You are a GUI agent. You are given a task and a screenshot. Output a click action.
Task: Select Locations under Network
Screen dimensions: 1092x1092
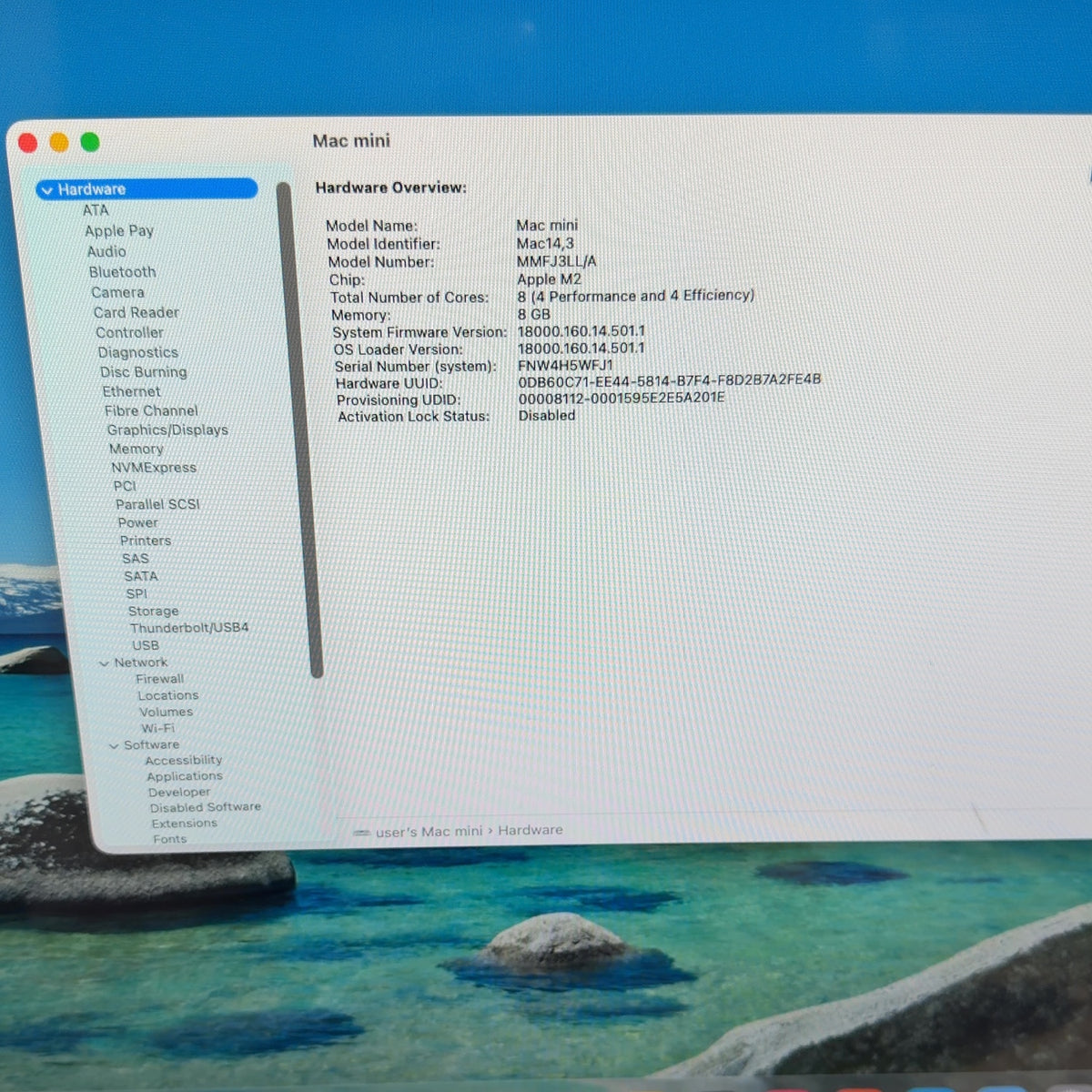167,695
